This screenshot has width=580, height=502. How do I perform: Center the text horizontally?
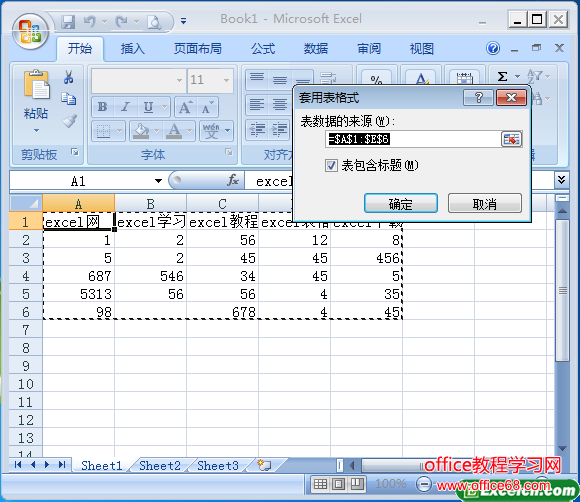pyautogui.click(x=280, y=105)
